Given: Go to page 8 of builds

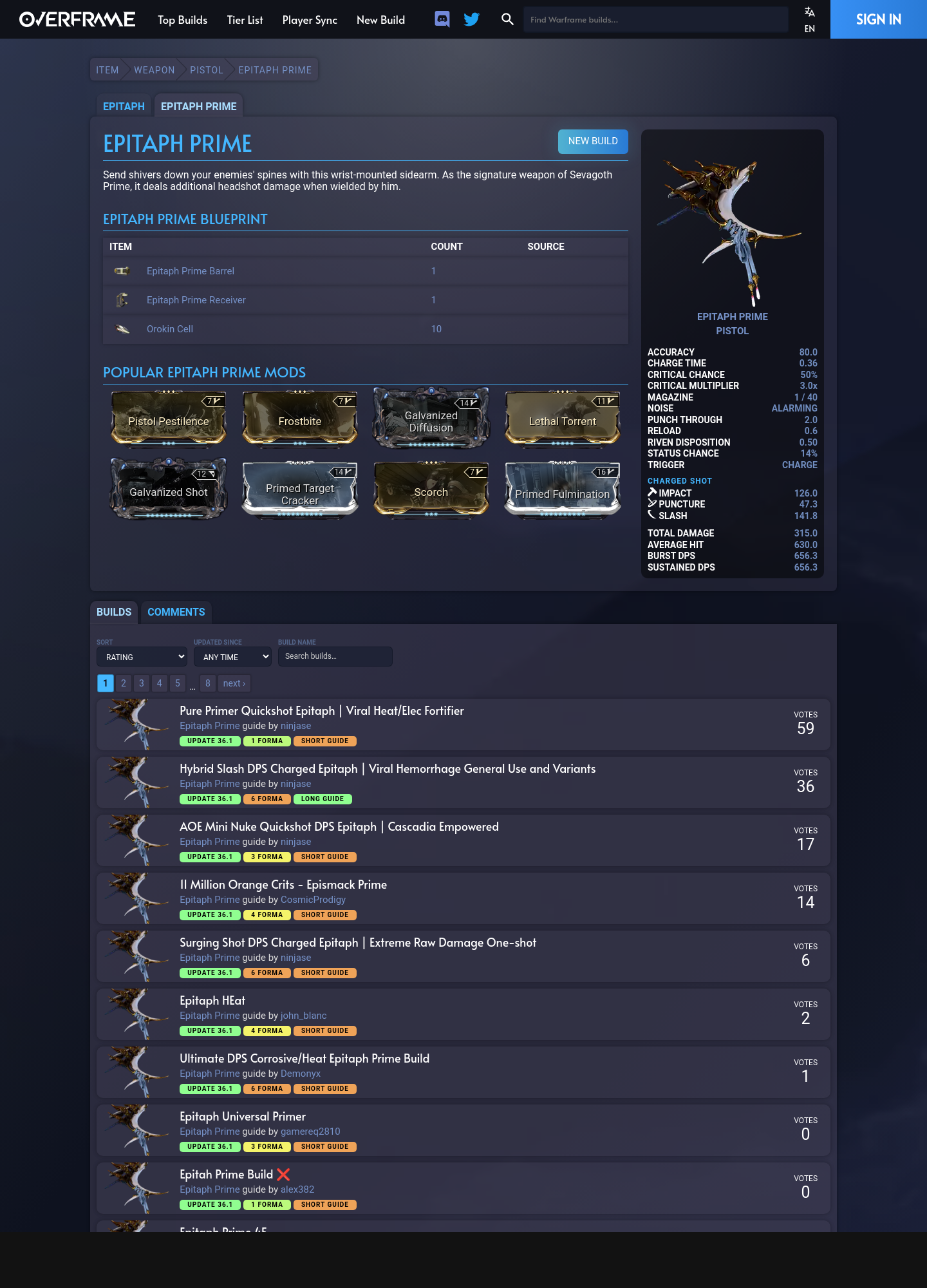Looking at the screenshot, I should point(208,683).
